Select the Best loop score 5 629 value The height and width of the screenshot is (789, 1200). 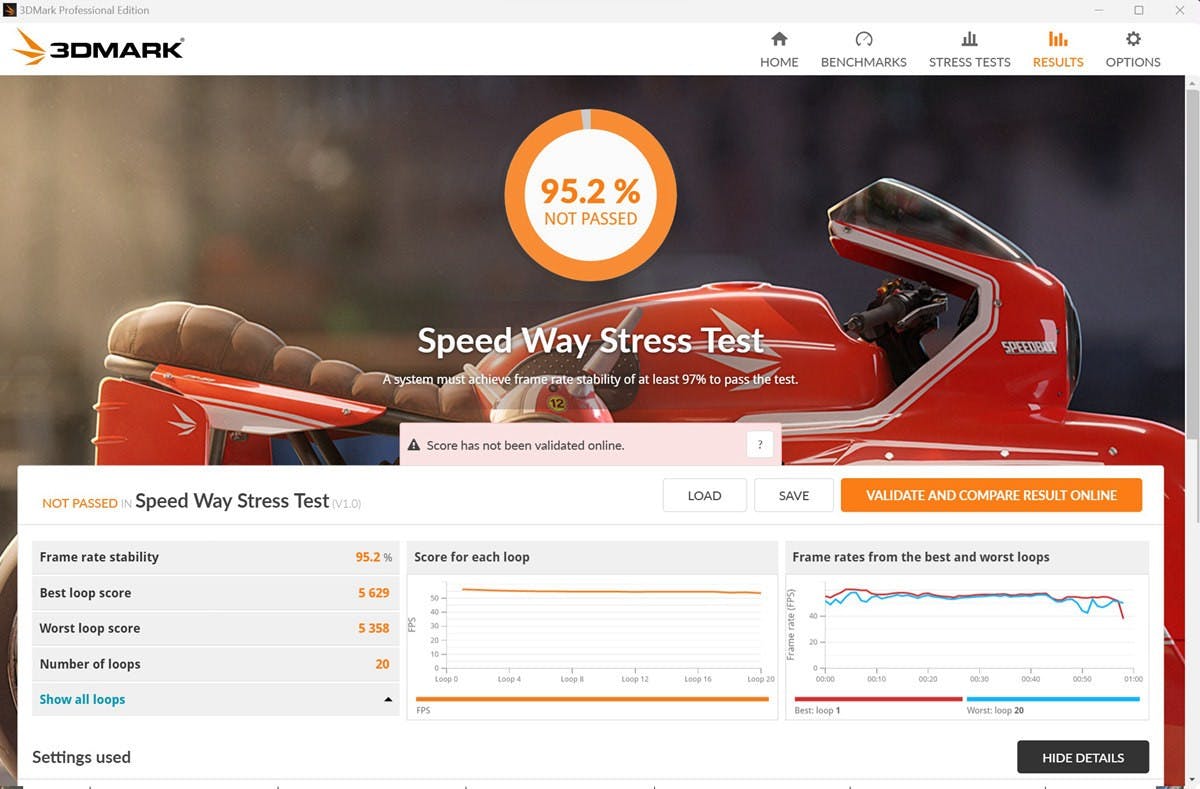point(373,593)
